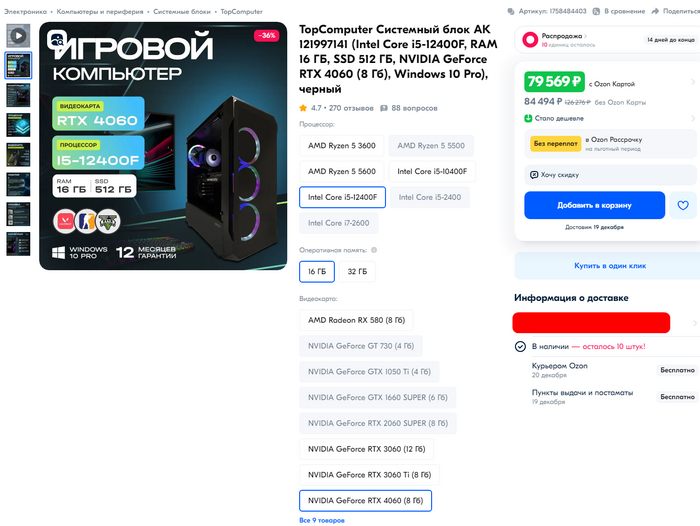The image size is (700, 526).
Task: Click the 'Добавить в корзину' button
Action: 594,206
